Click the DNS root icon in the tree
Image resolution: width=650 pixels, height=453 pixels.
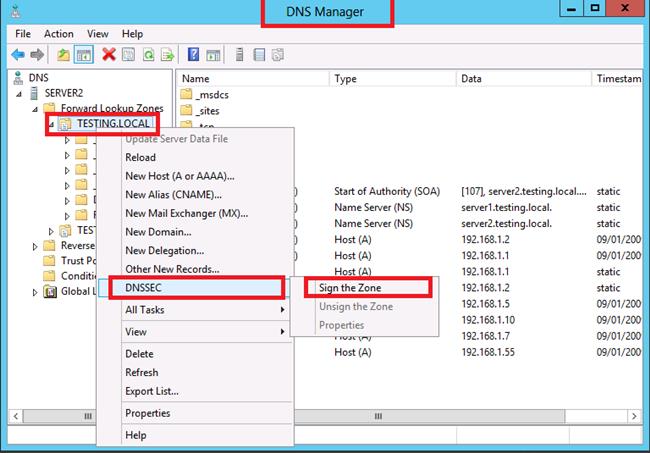pyautogui.click(x=18, y=78)
